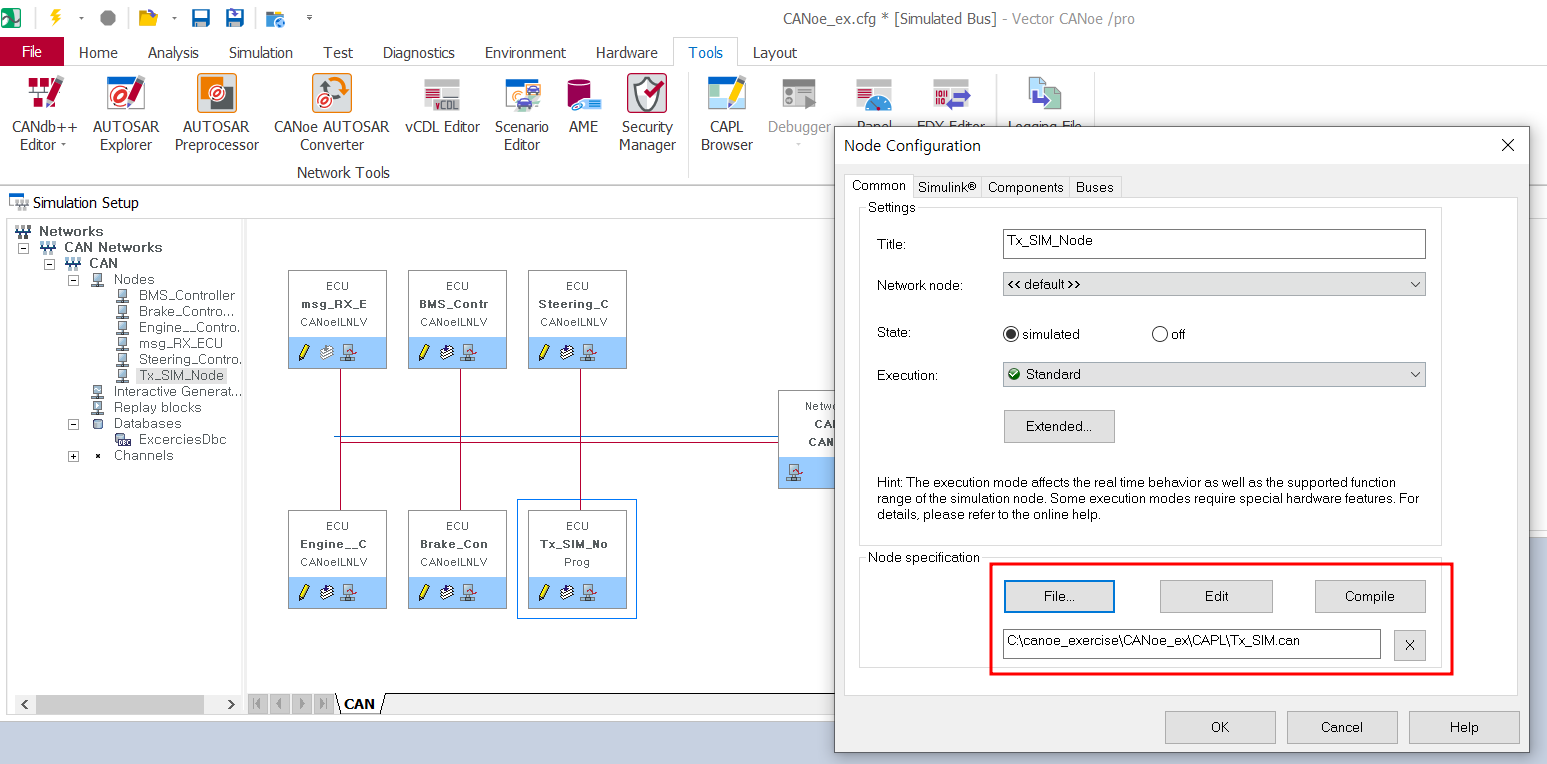Open the start measurement dropdown arrow
The height and width of the screenshot is (764, 1547).
(x=81, y=18)
